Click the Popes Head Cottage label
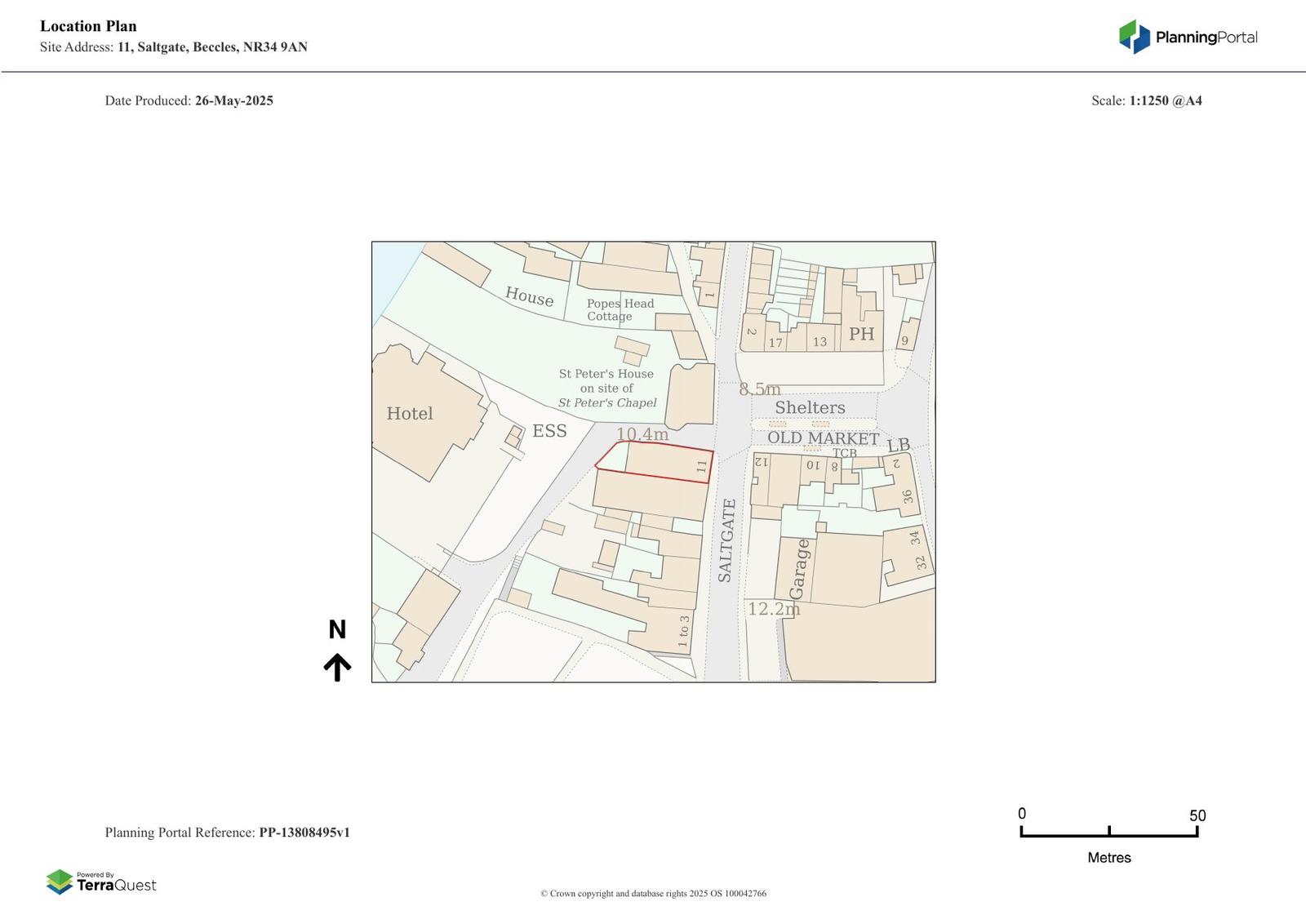Screen dimensions: 1306x924 tap(620, 310)
